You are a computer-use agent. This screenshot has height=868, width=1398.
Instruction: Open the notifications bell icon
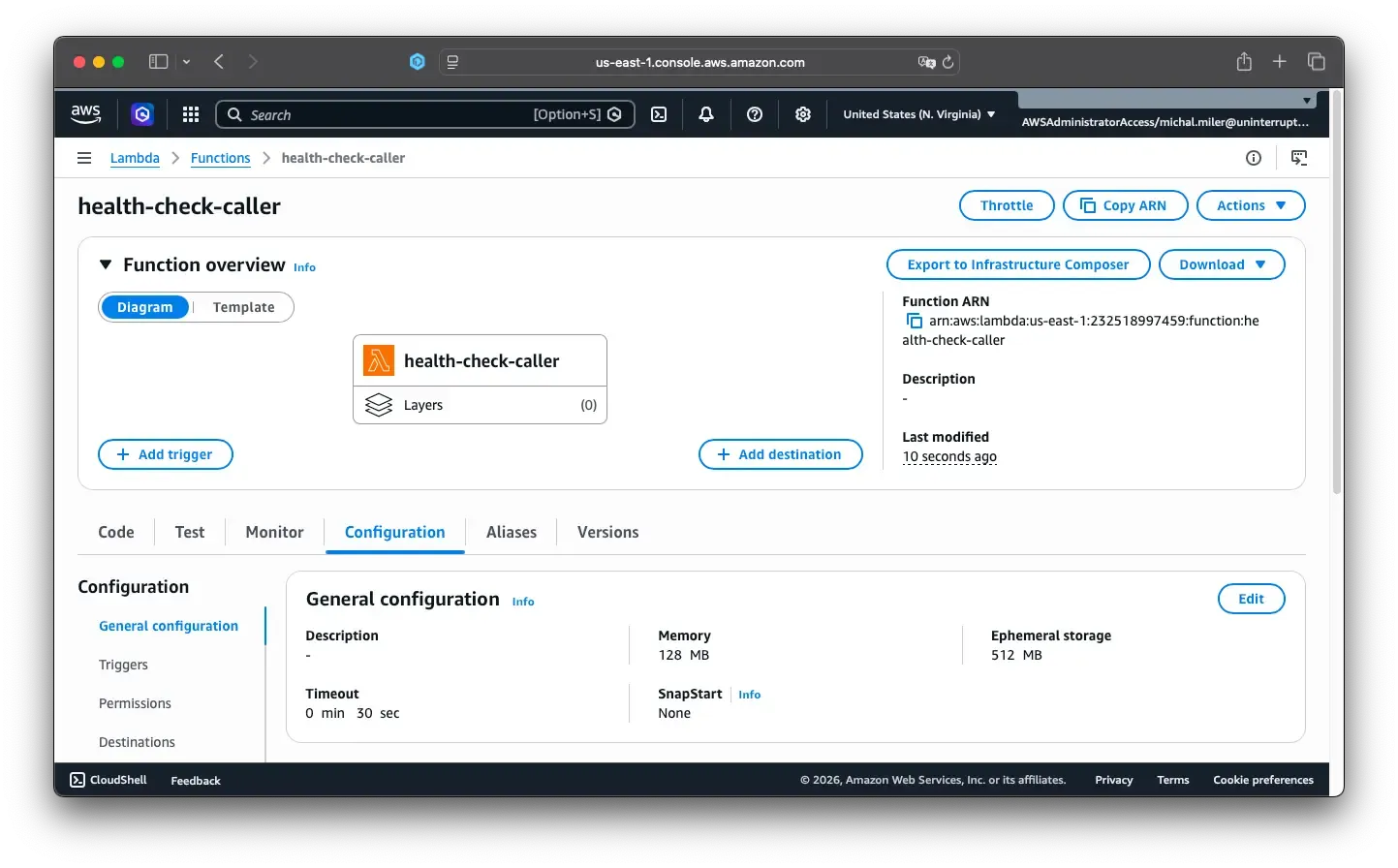pos(706,114)
